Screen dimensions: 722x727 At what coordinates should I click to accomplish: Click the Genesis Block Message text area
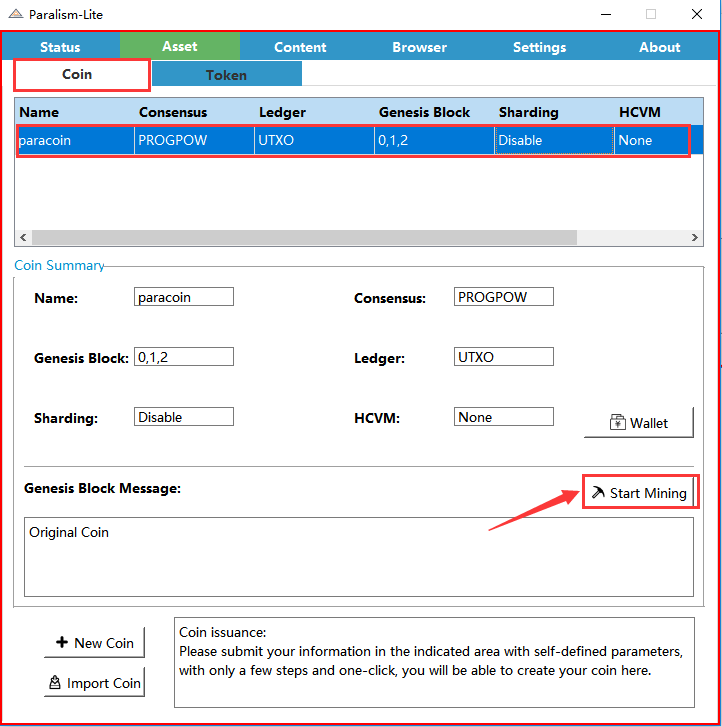(x=359, y=557)
